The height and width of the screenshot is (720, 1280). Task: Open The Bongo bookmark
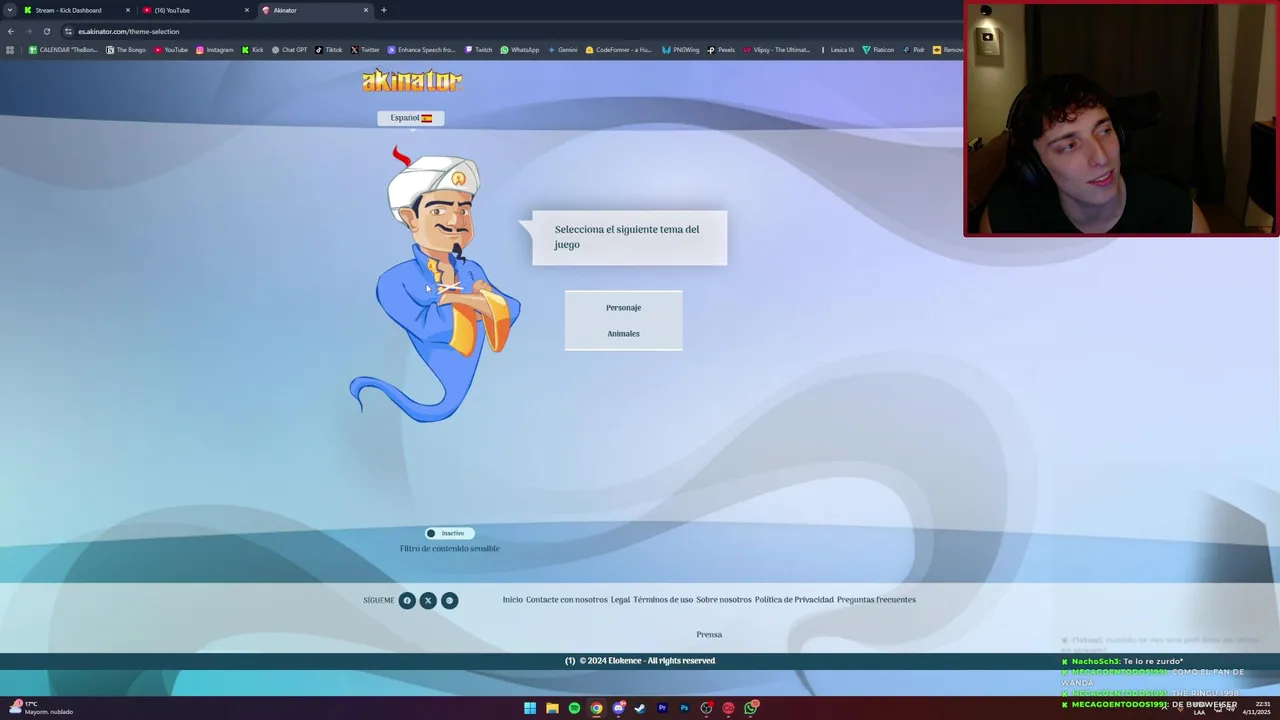[126, 49]
